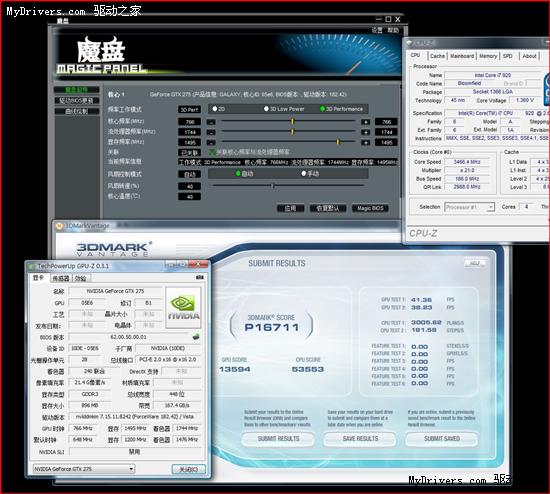This screenshot has width=550, height=494.
Task: Click the BIOS version 62.00.50.00.01 field
Action: coord(129,337)
